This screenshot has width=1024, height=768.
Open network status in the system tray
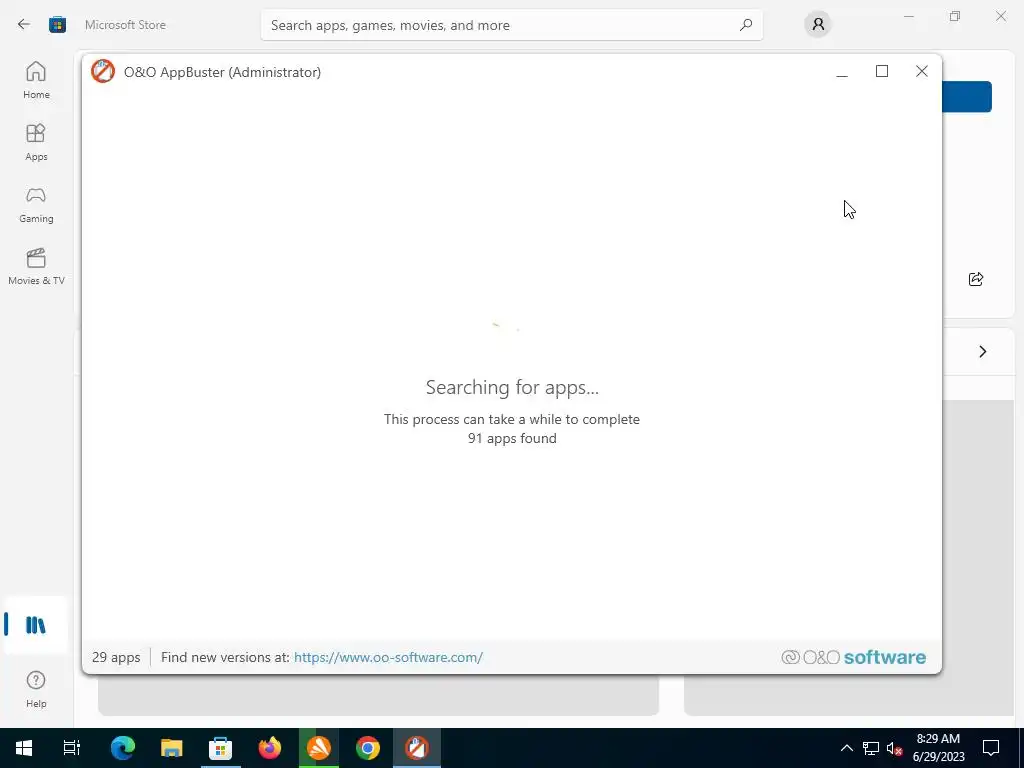click(871, 748)
